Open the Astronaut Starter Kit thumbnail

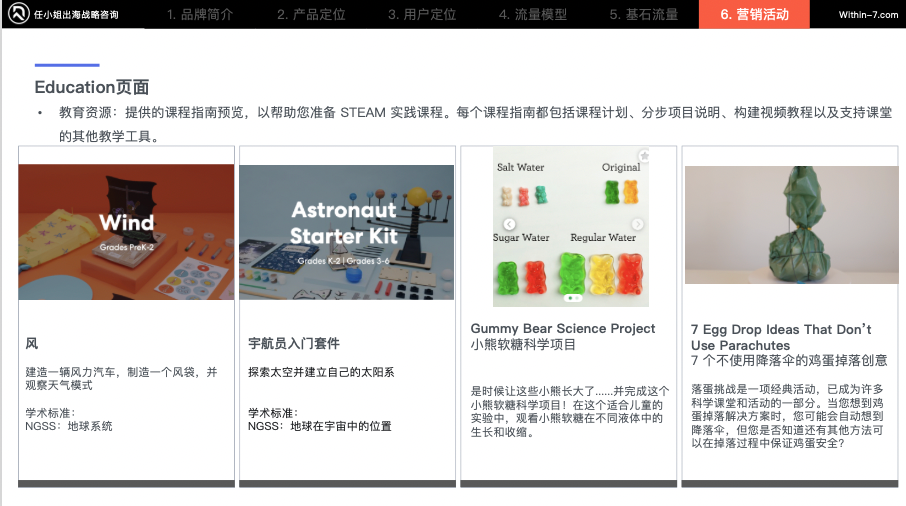[x=347, y=232]
